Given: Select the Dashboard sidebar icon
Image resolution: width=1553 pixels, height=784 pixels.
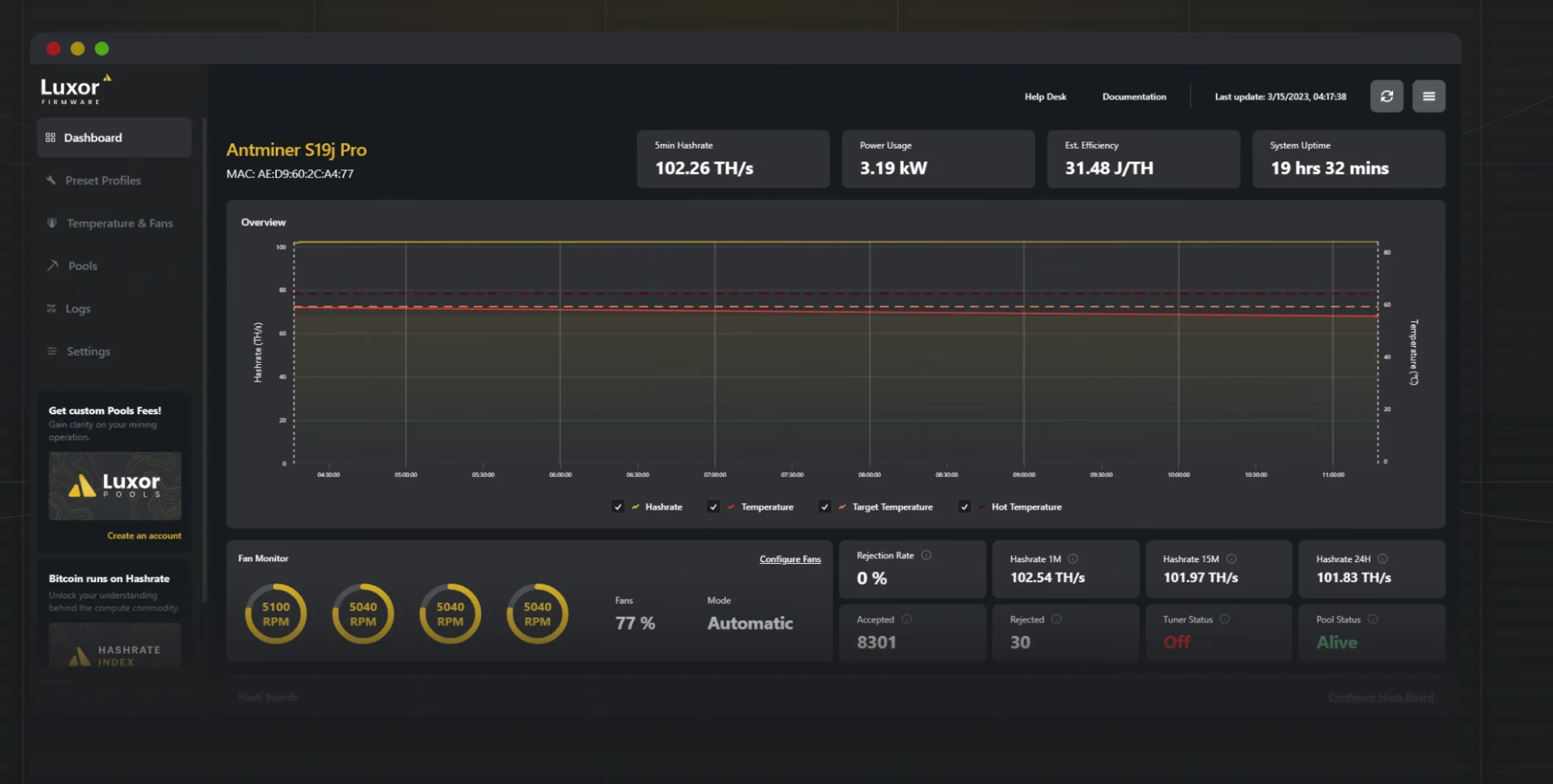Looking at the screenshot, I should coord(52,137).
